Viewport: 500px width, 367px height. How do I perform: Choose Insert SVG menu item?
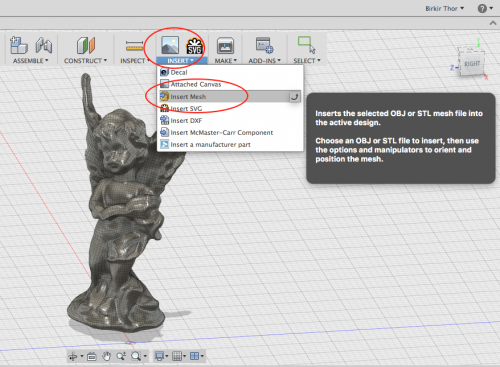[x=230, y=109]
